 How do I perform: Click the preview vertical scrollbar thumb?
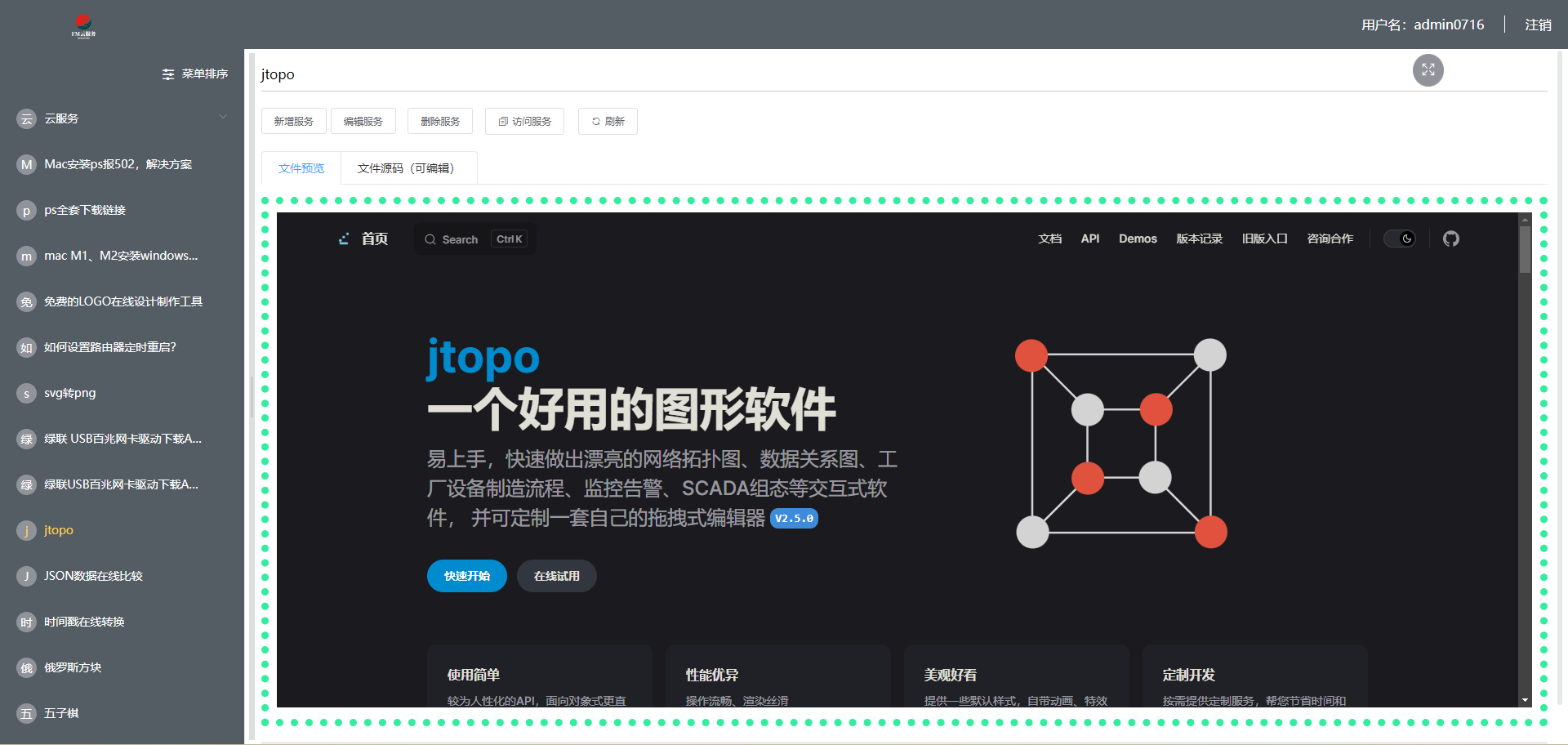[x=1525, y=248]
